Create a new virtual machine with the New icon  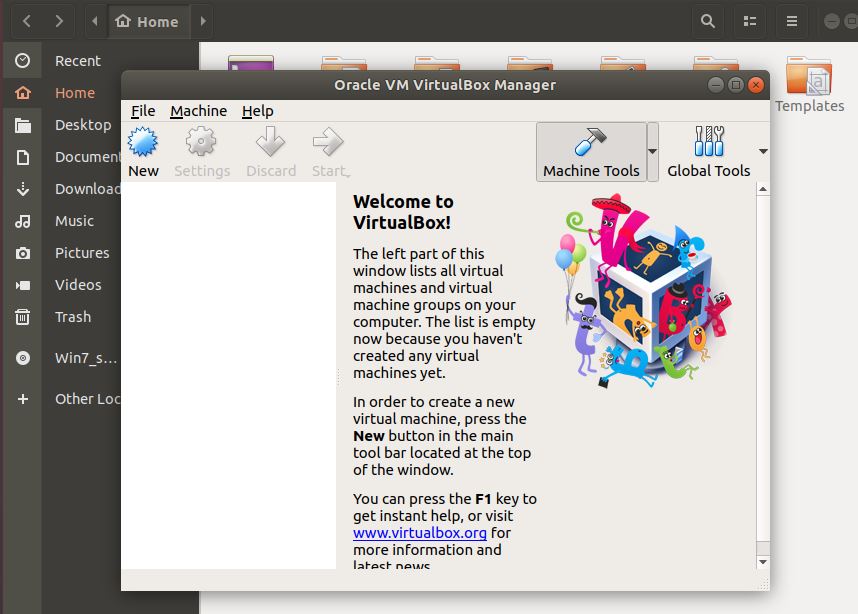coord(143,150)
